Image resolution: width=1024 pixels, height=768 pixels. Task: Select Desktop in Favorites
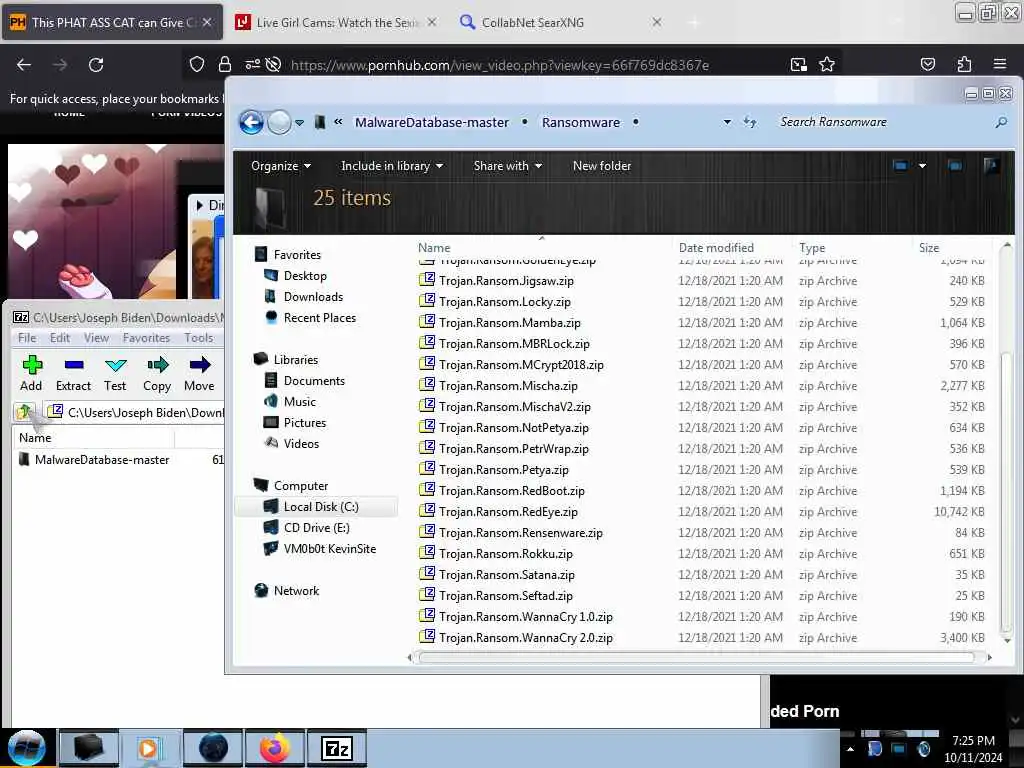305,276
